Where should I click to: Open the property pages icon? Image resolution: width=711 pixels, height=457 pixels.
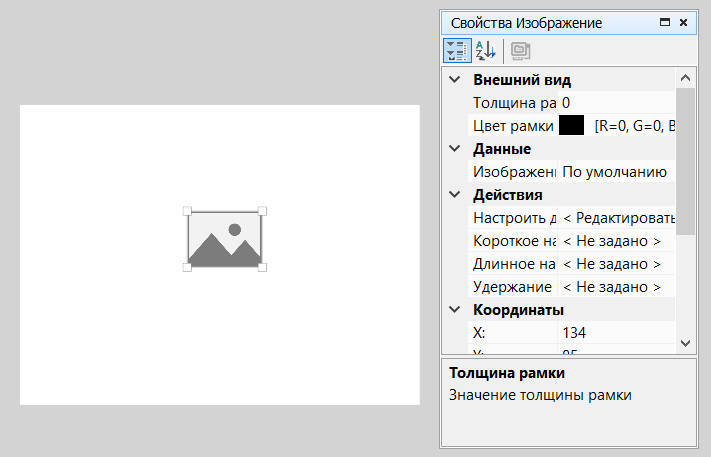pyautogui.click(x=520, y=50)
